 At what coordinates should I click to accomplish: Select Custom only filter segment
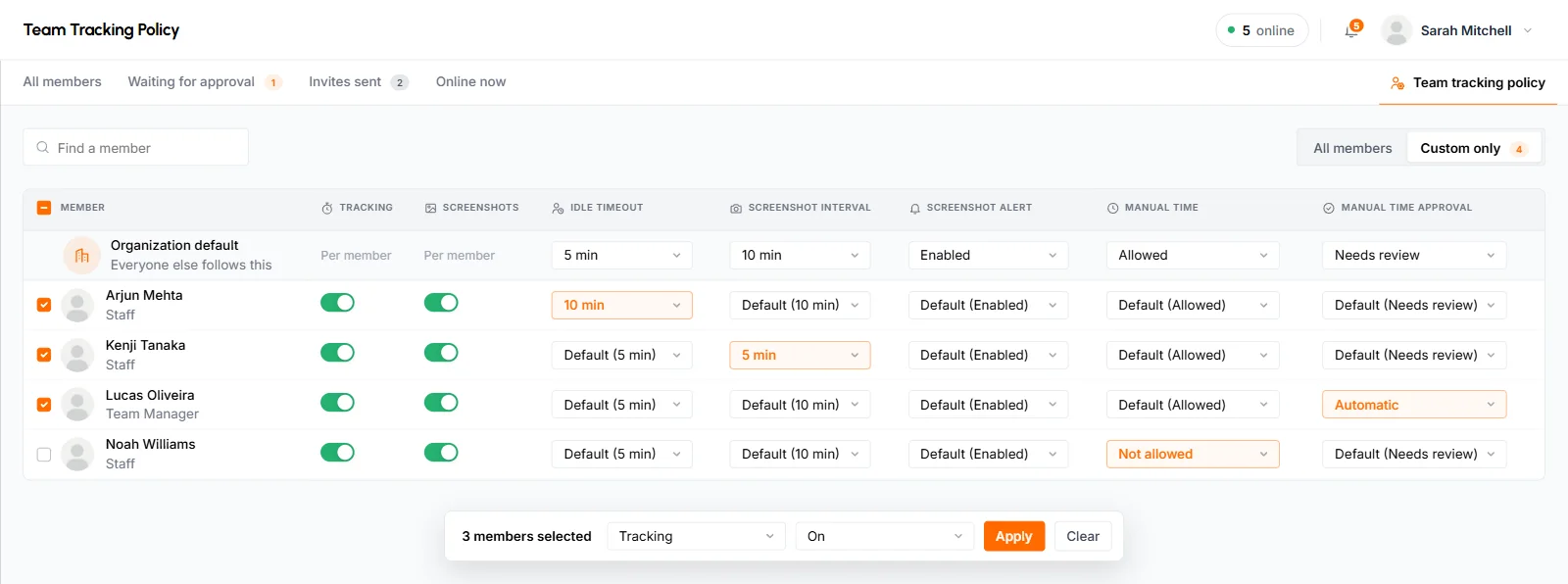[x=1474, y=148]
